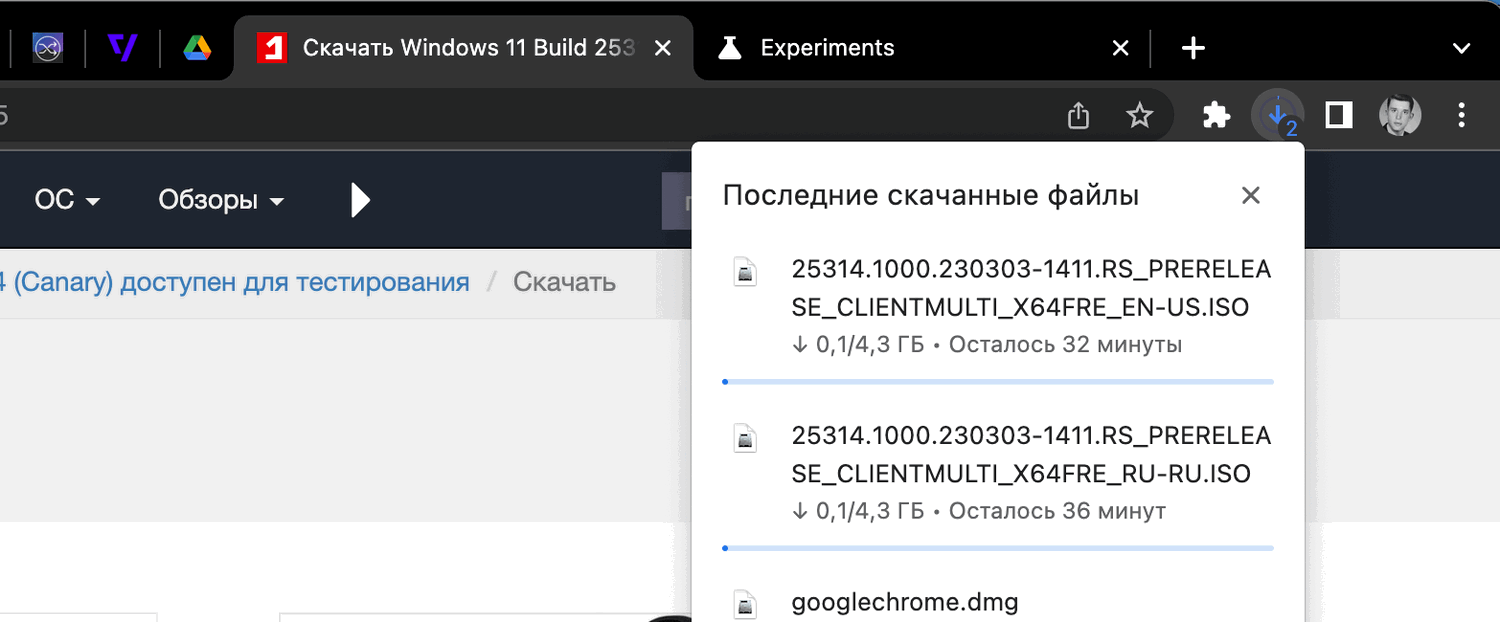
Task: Open Chrome's three-dot menu
Action: click(x=1461, y=117)
